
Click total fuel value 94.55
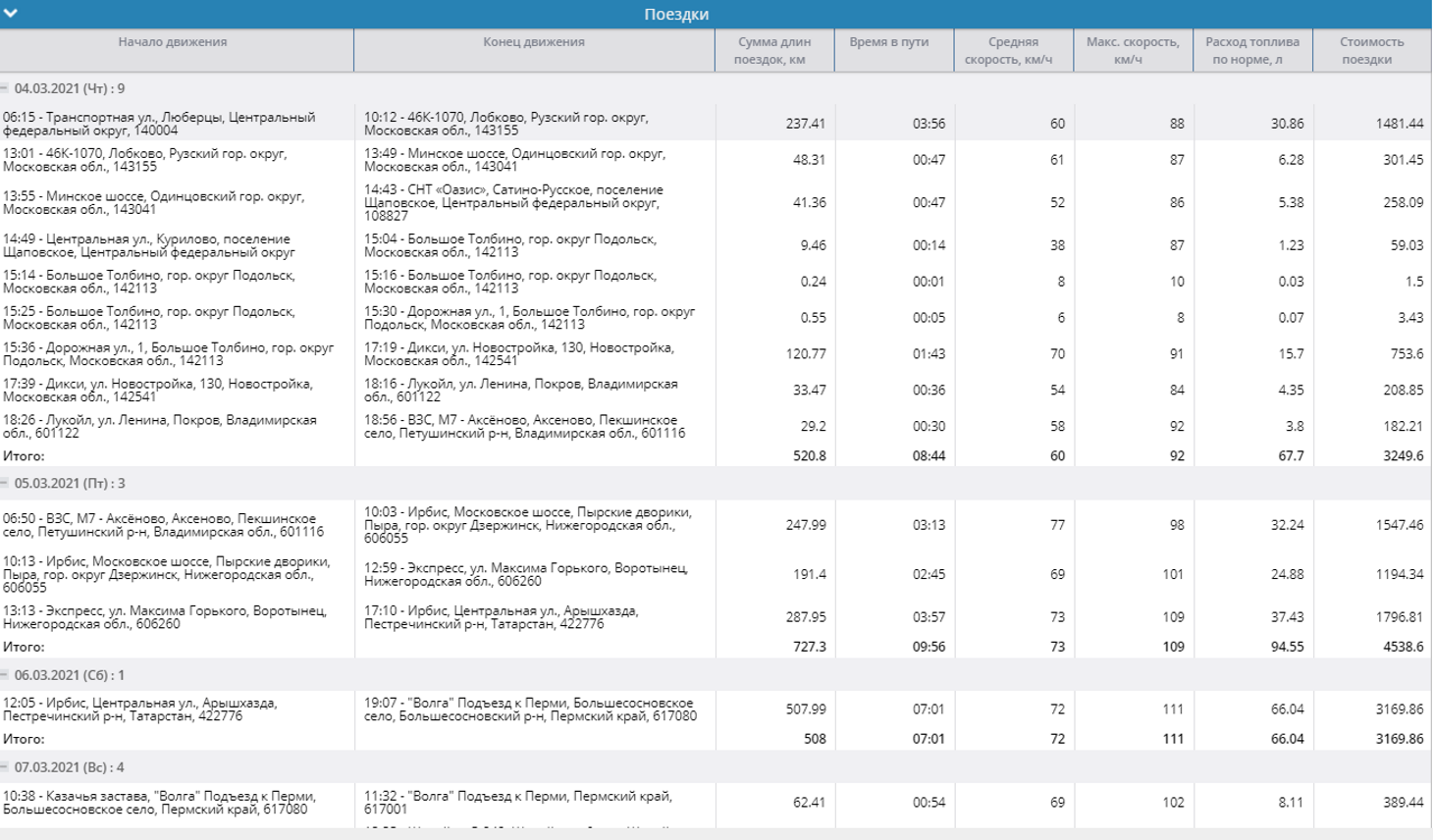[x=1287, y=647]
